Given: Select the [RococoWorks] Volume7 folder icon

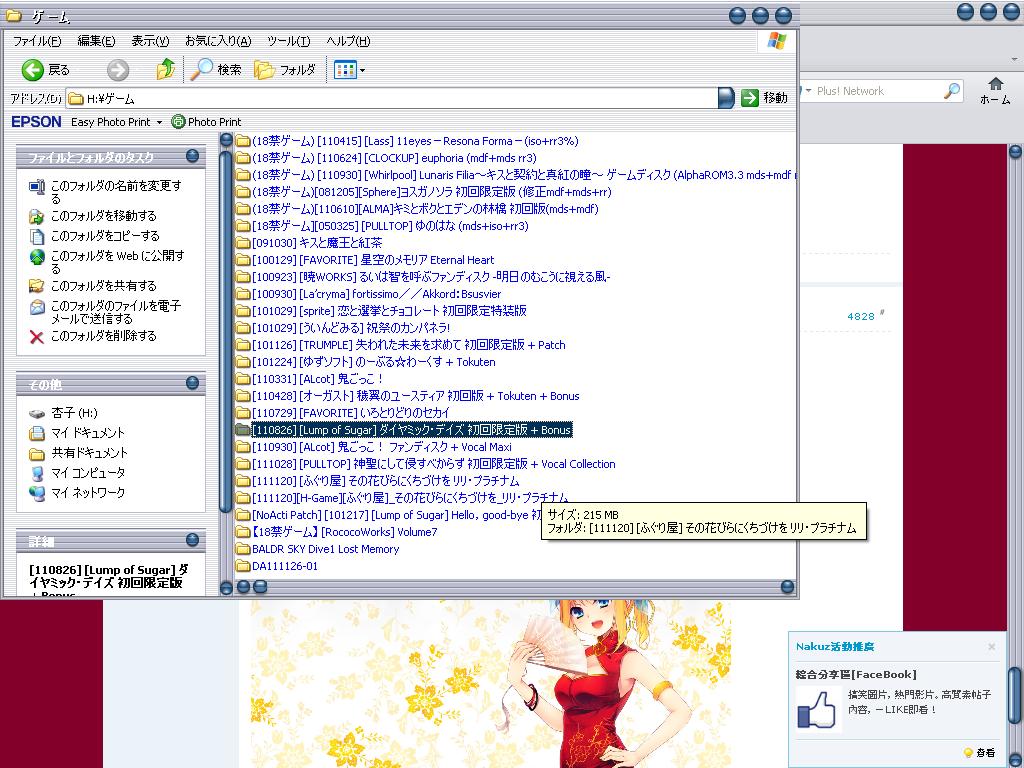Looking at the screenshot, I should 243,532.
